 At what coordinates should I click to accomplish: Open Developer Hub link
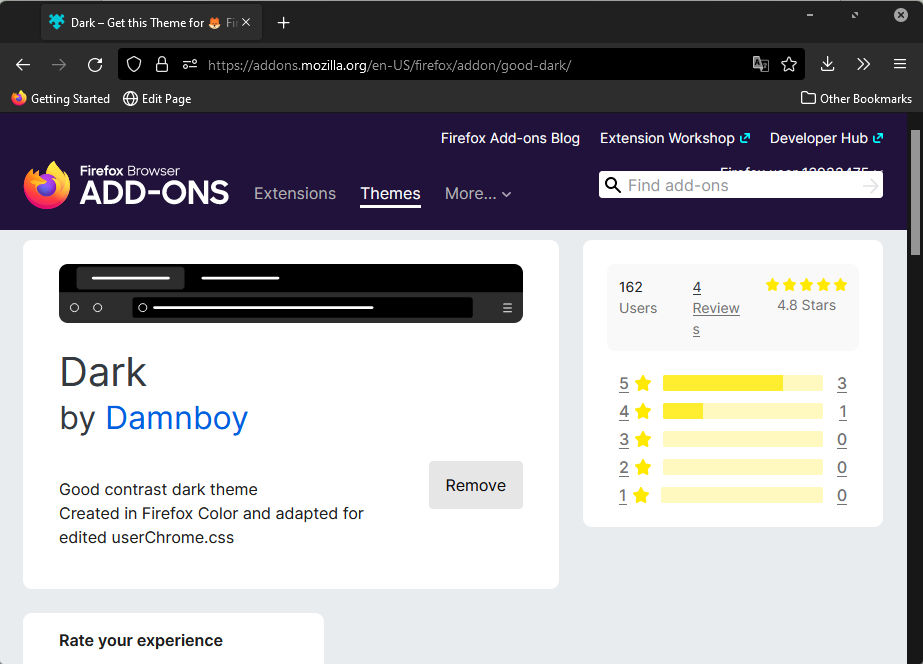coord(826,138)
